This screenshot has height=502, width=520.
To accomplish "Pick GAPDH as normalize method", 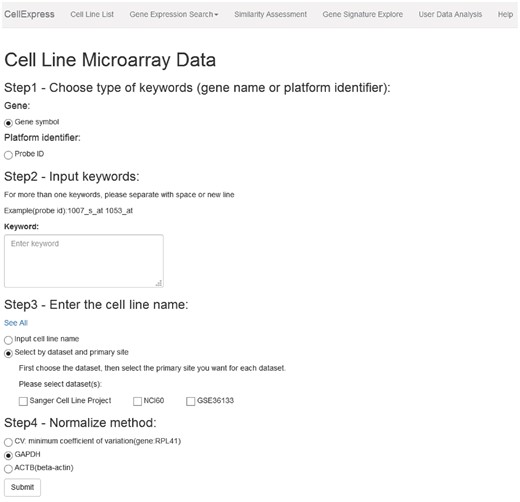I will coord(8,455).
